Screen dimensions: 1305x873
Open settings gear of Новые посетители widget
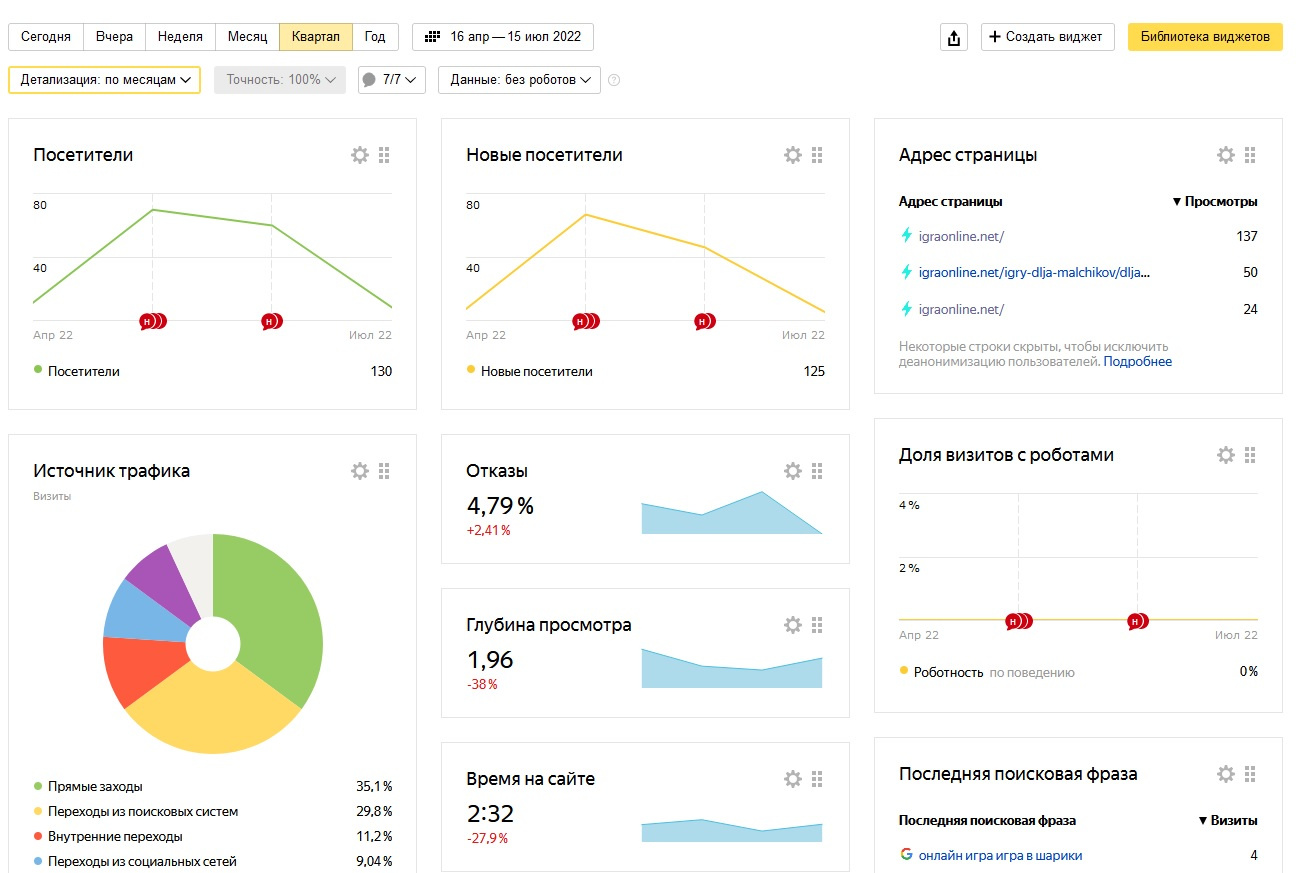pos(793,155)
